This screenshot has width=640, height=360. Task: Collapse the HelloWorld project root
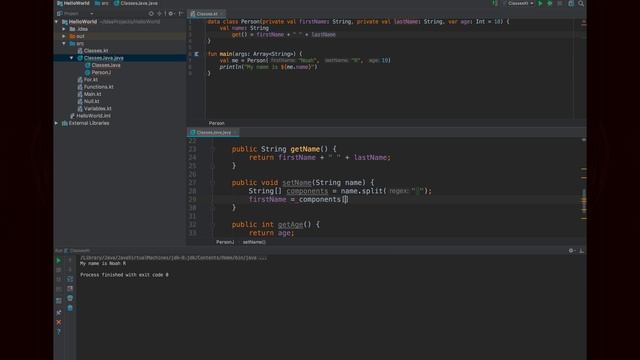point(56,22)
